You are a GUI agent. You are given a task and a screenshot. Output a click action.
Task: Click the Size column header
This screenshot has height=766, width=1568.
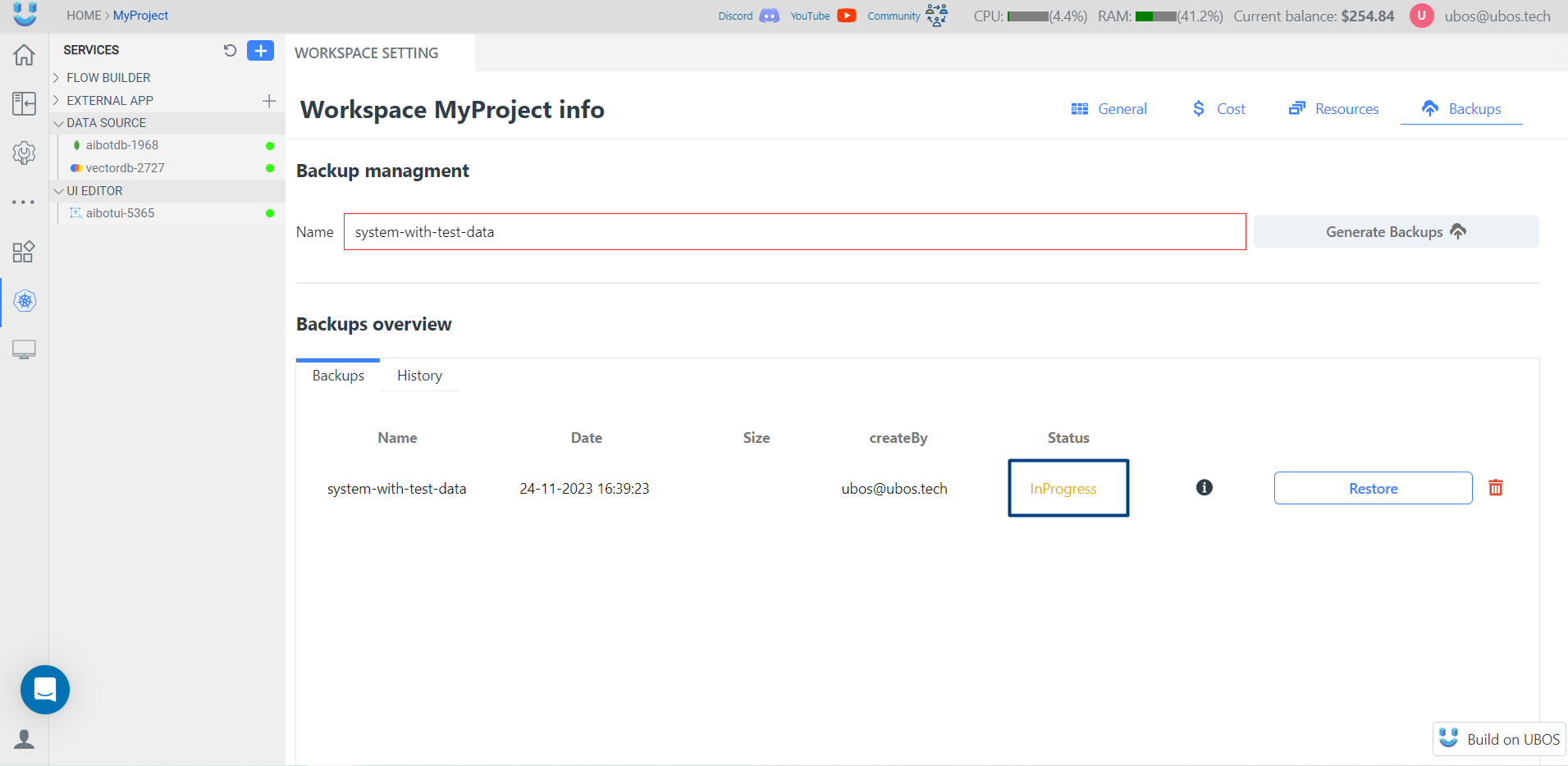coord(757,438)
